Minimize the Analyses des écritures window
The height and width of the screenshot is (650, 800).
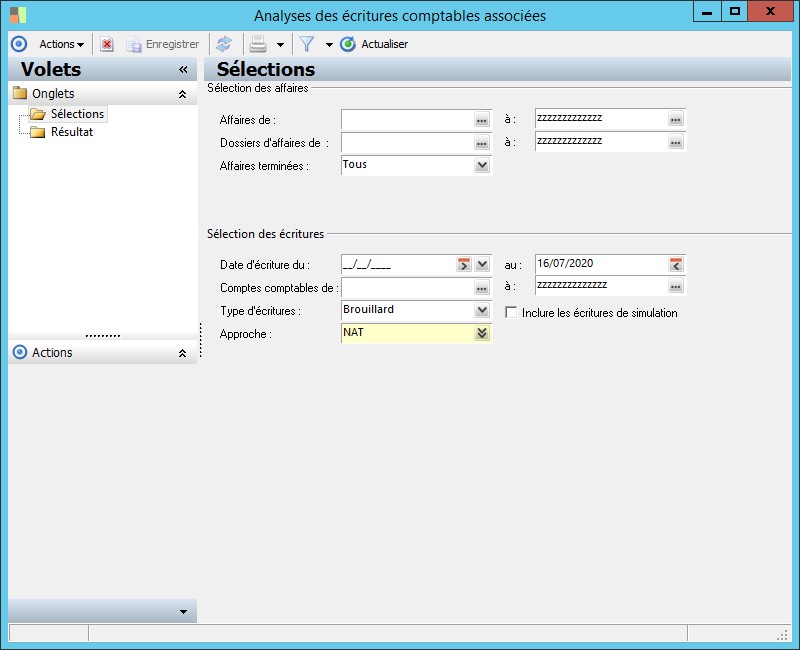pos(707,12)
